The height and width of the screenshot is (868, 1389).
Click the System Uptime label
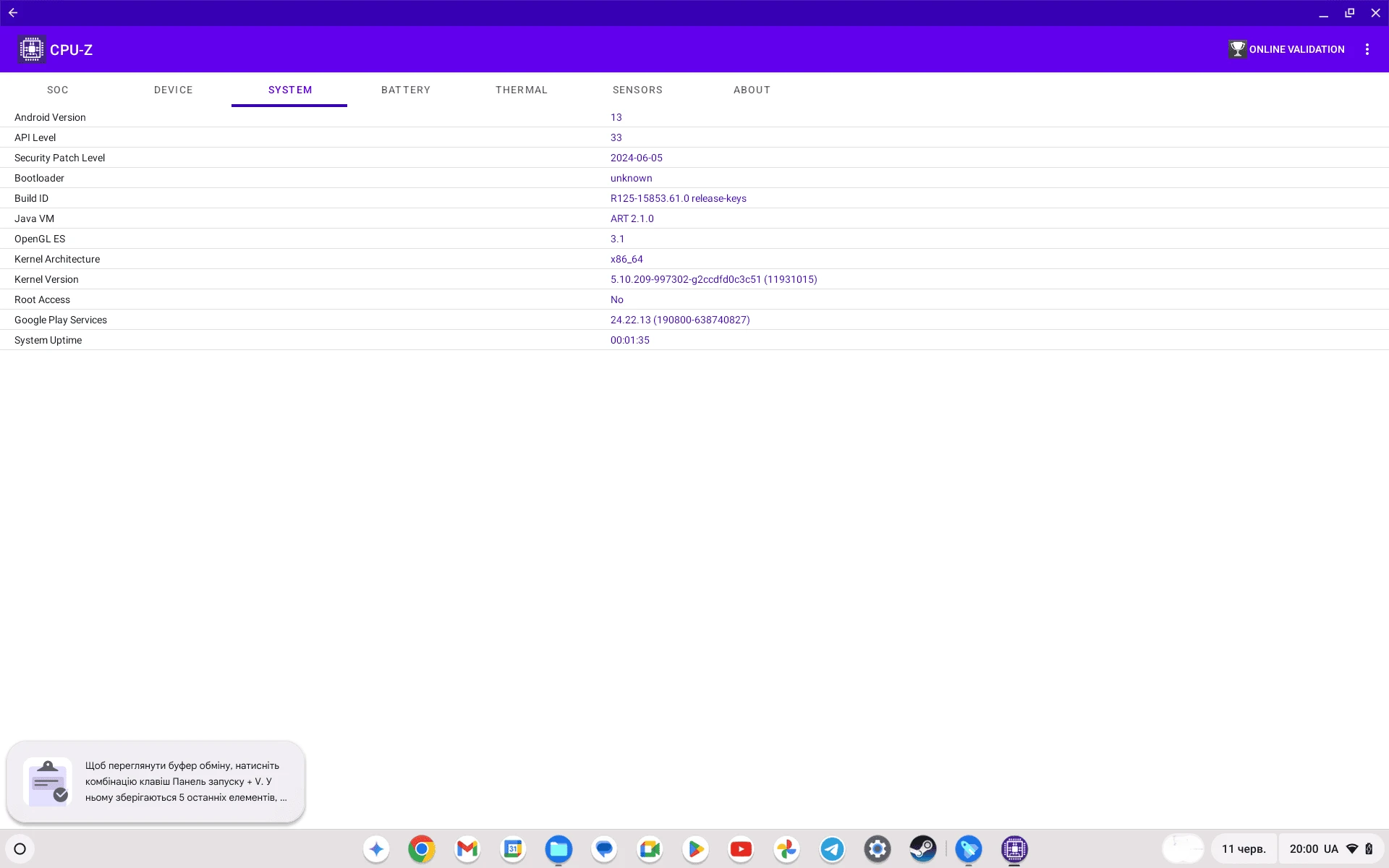click(x=48, y=340)
